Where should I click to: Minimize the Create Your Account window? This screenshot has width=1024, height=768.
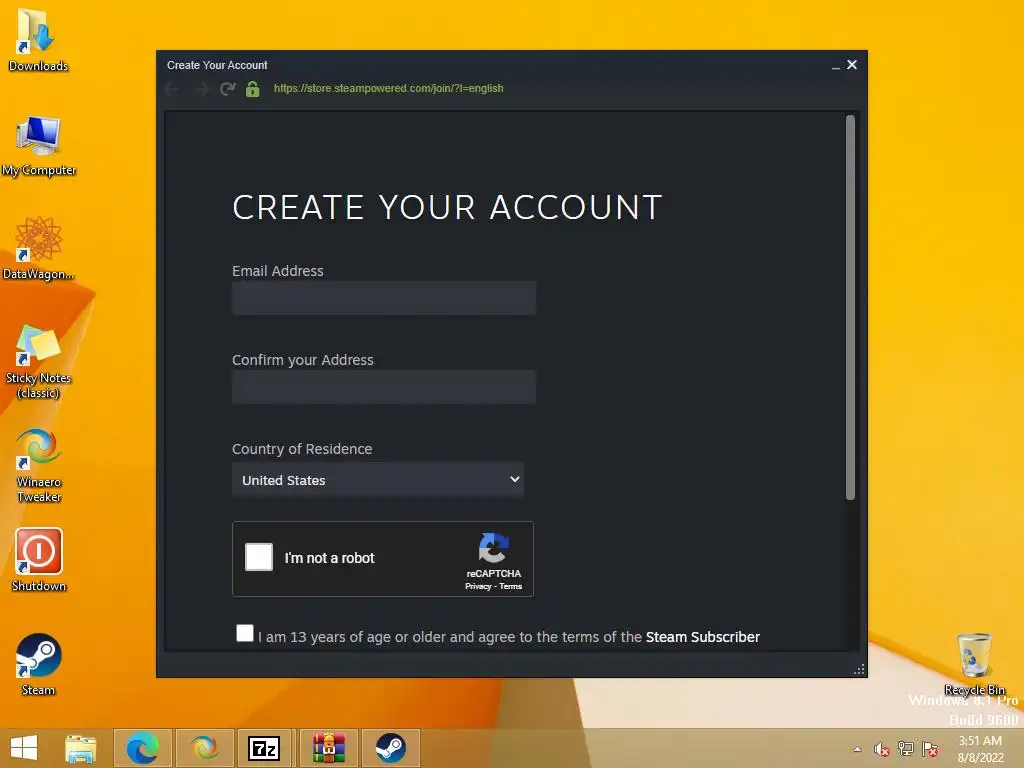[835, 65]
